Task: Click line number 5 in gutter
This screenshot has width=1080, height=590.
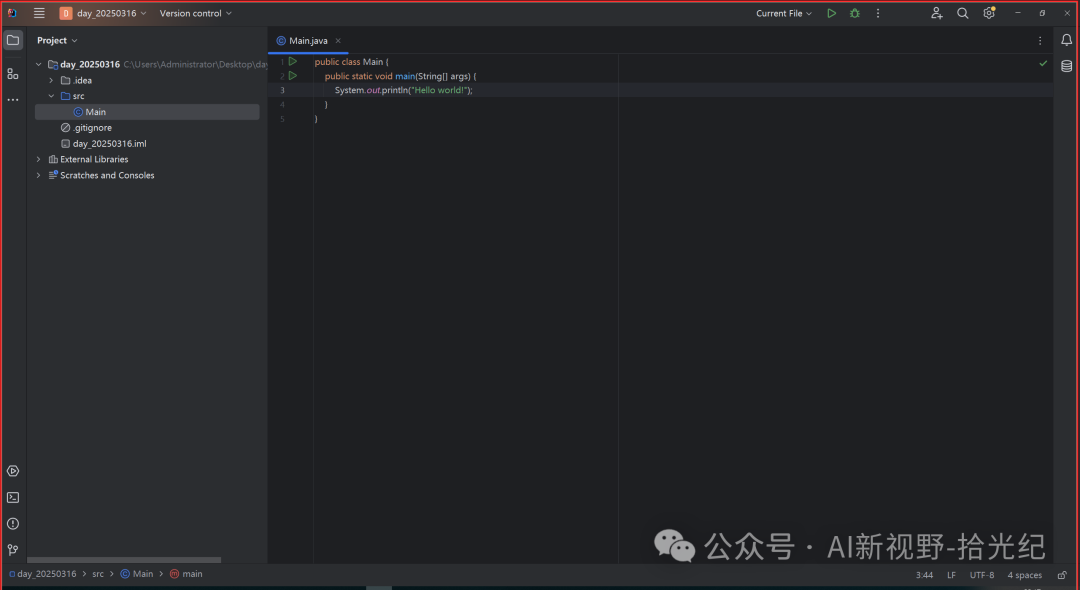Action: [282, 119]
